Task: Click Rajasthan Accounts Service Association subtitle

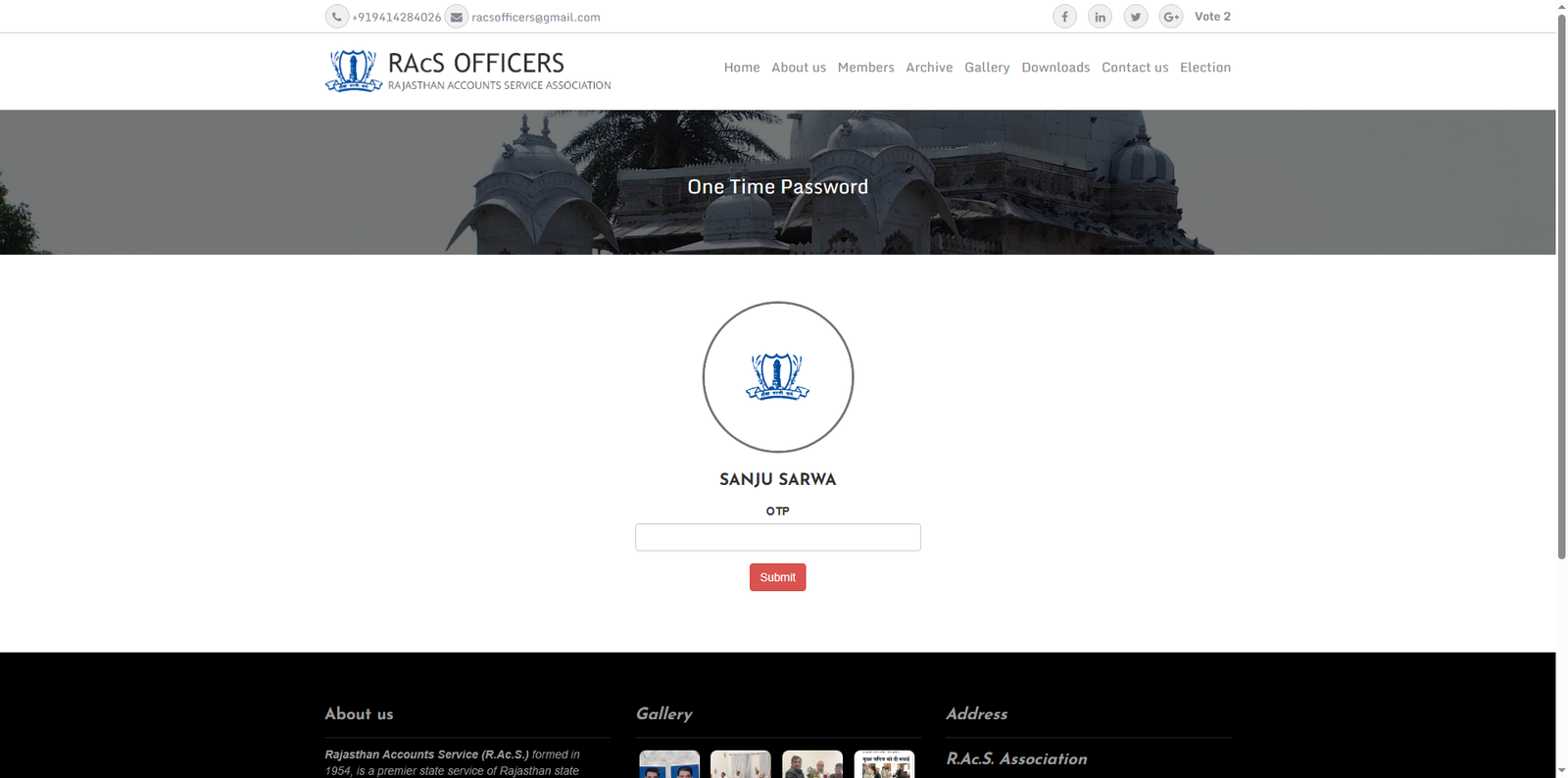Action: (500, 85)
